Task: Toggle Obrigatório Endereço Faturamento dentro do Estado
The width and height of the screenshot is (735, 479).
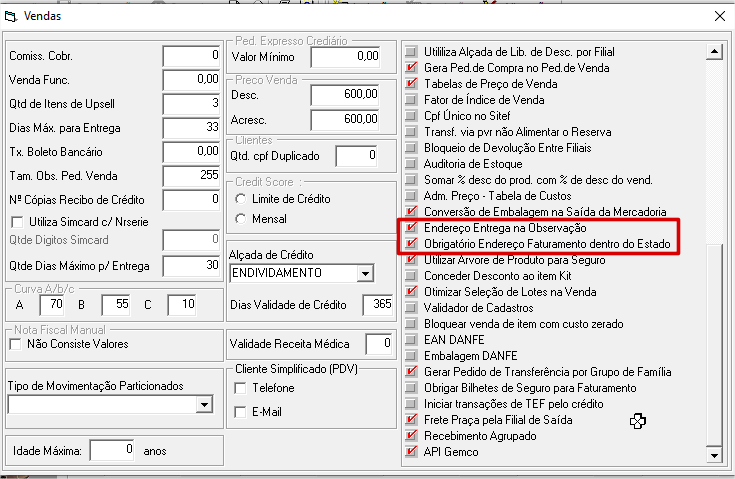Action: pos(411,244)
